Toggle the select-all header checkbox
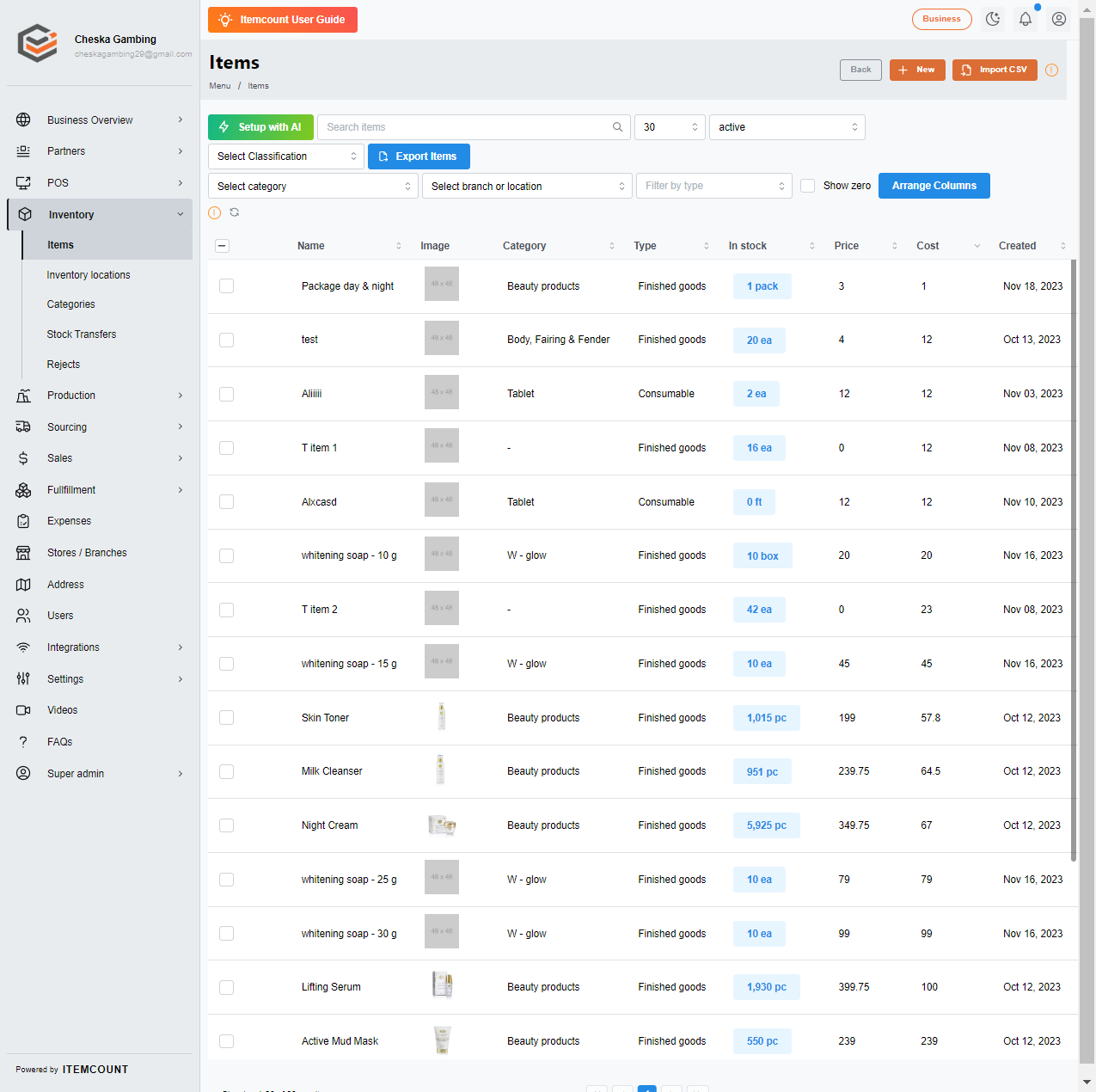Viewport: 1096px width, 1092px height. tap(222, 246)
